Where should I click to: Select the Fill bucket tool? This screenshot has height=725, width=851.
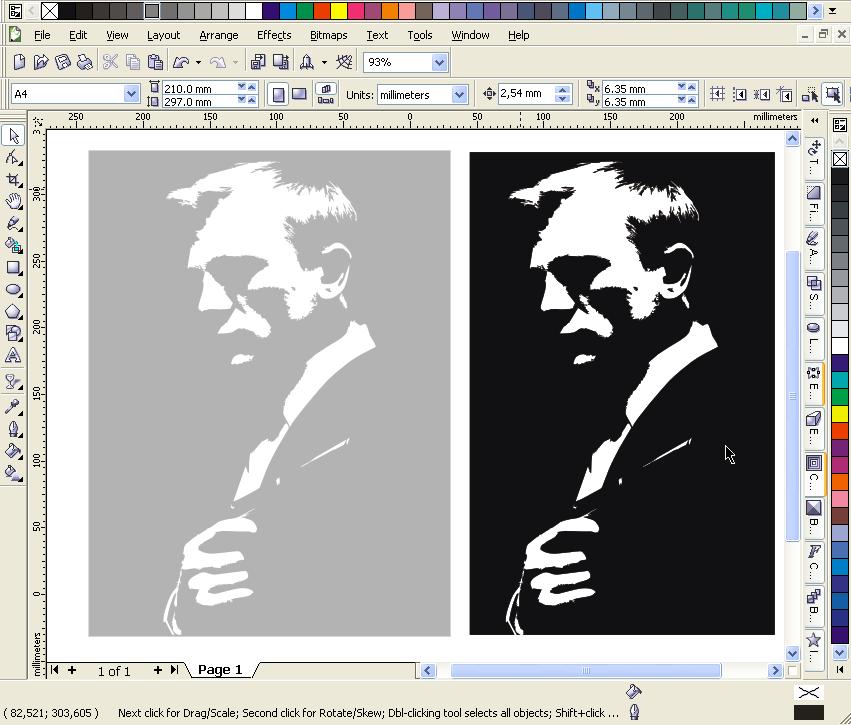coord(13,451)
